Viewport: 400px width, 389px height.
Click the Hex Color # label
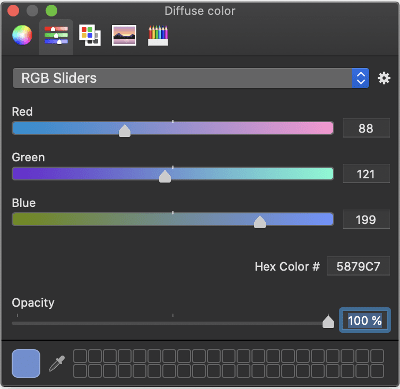pos(287,267)
